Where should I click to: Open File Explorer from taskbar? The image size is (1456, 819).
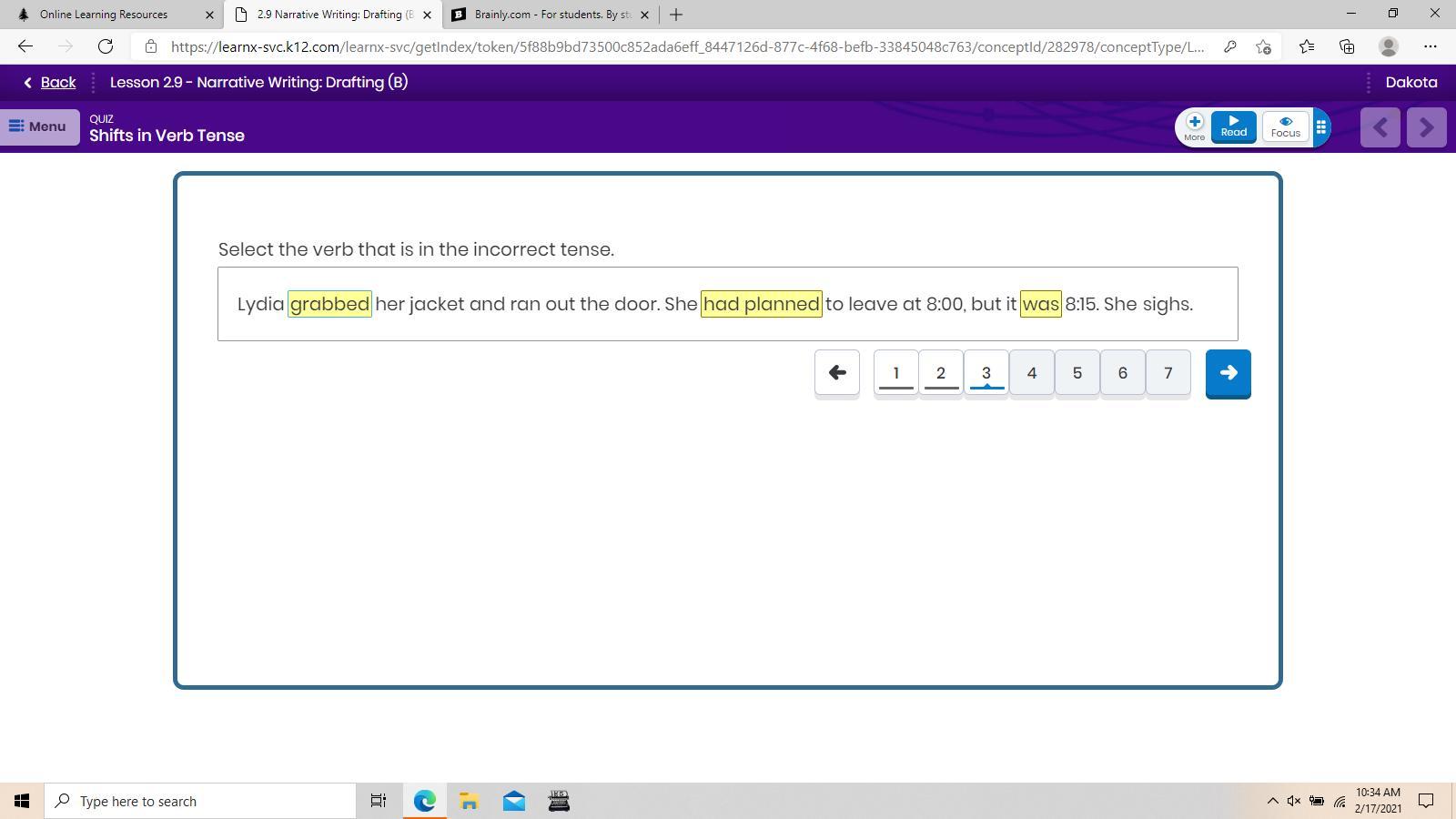(469, 801)
